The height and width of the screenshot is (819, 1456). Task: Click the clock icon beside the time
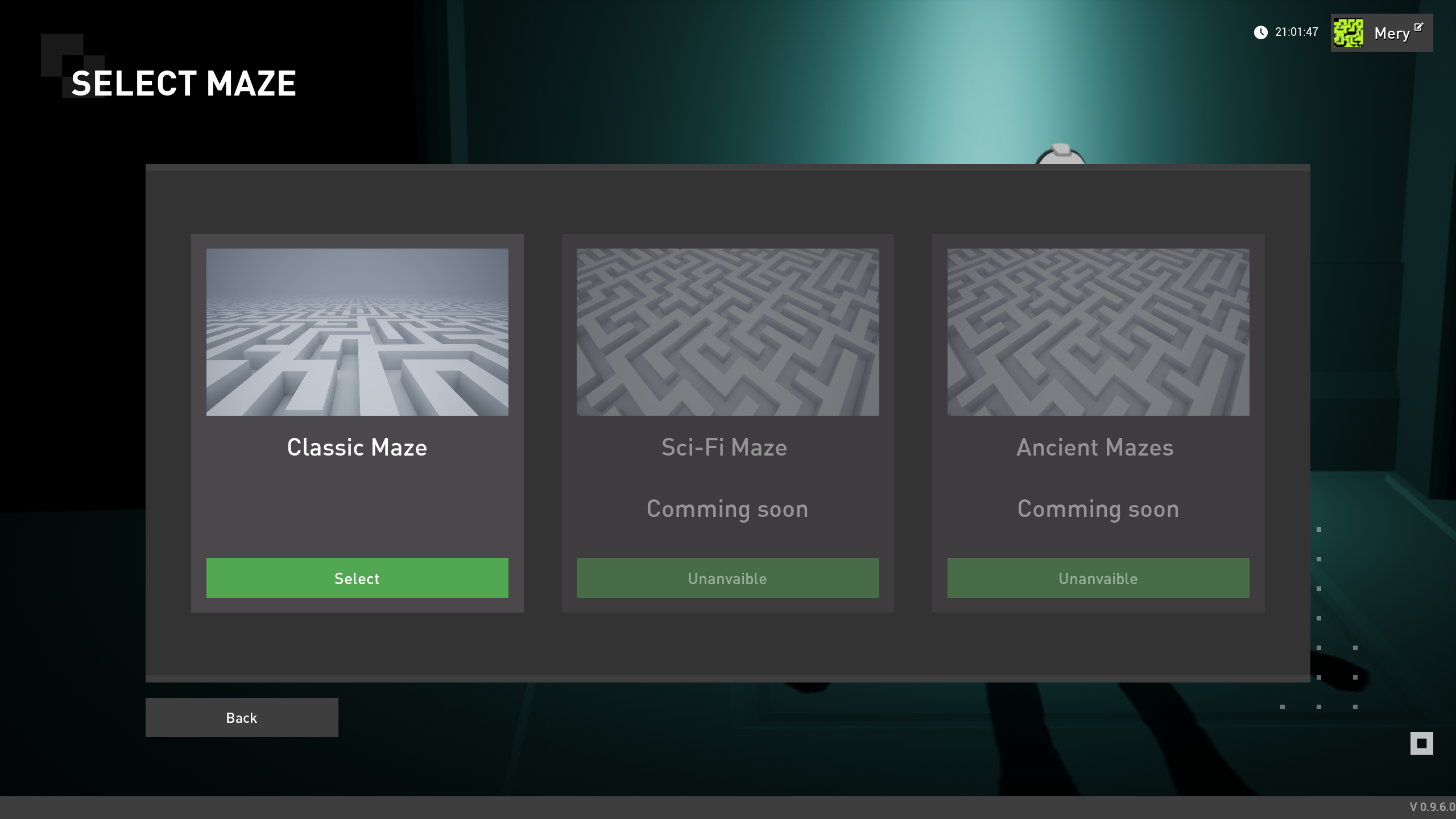1260,32
